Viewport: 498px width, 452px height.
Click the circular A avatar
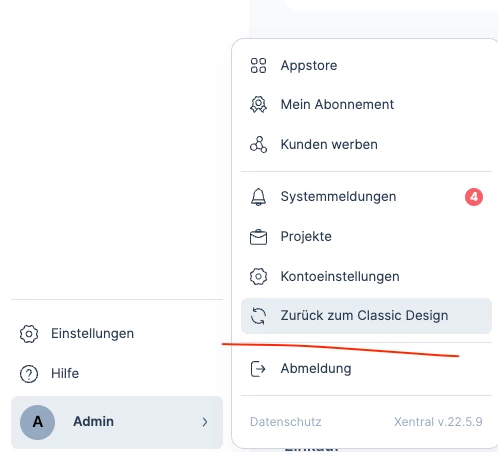coord(37,422)
